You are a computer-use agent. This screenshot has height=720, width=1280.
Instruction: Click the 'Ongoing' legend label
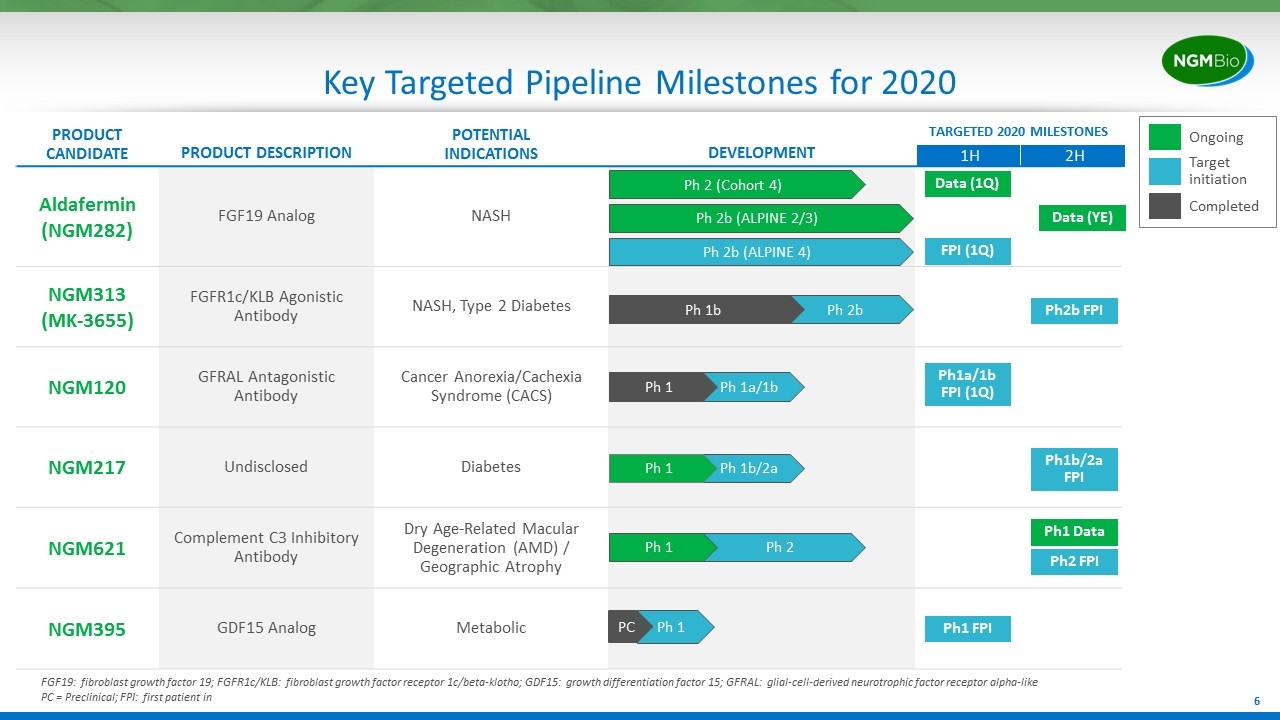[1216, 137]
